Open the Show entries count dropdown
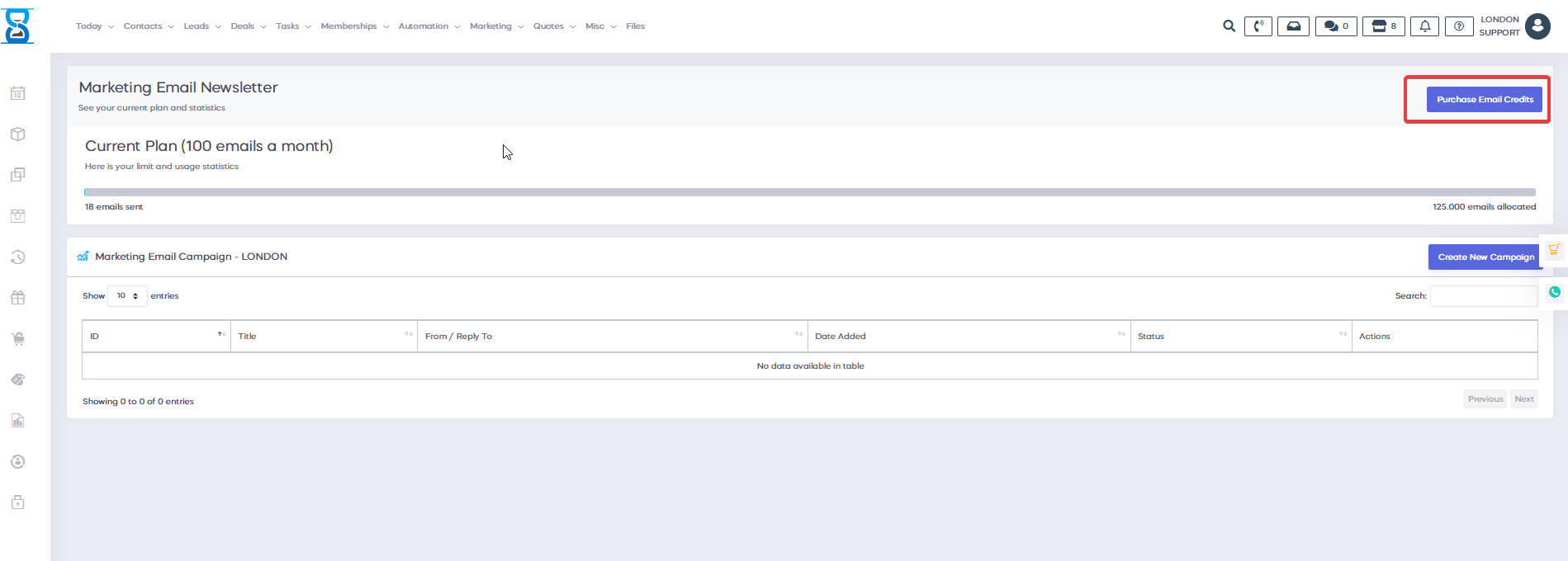 (127, 295)
